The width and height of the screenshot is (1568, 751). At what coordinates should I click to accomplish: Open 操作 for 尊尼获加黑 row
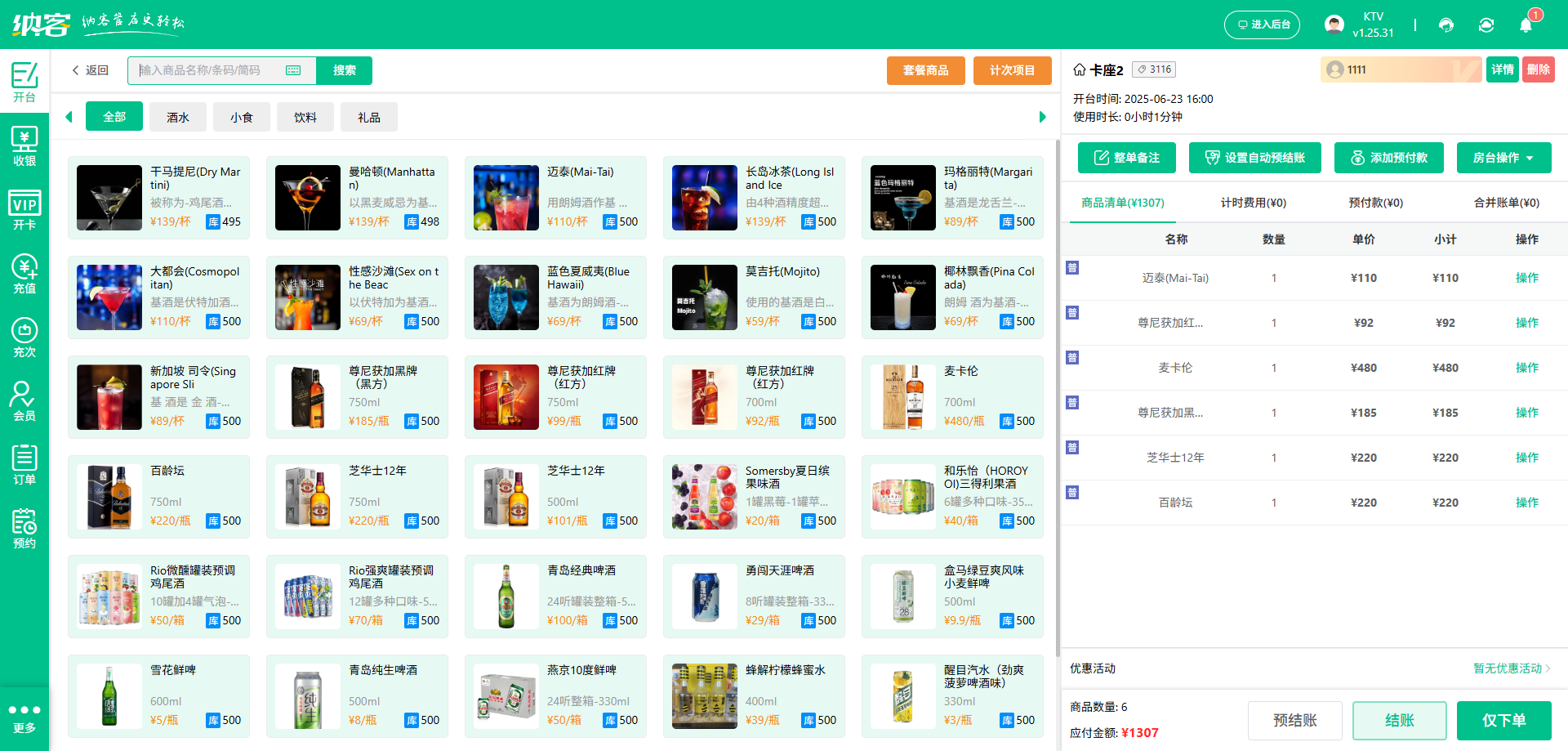1526,413
